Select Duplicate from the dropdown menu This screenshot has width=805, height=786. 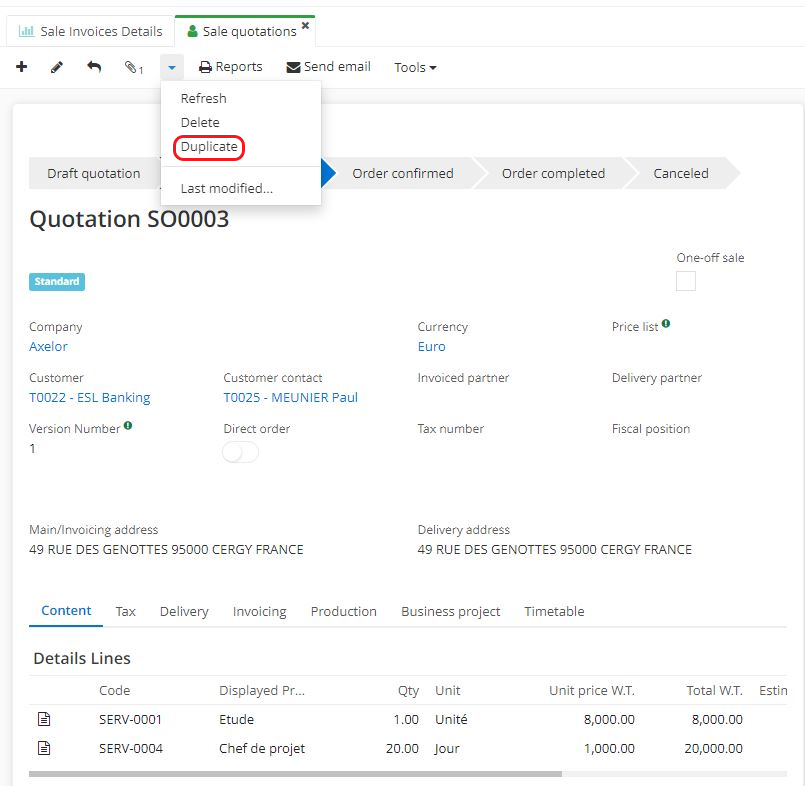(209, 147)
